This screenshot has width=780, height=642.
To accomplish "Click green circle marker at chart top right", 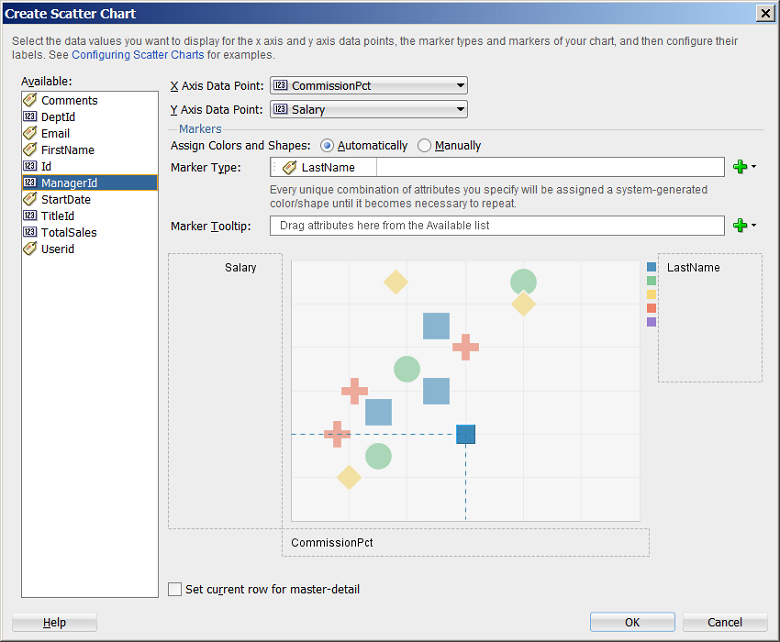I will point(523,282).
